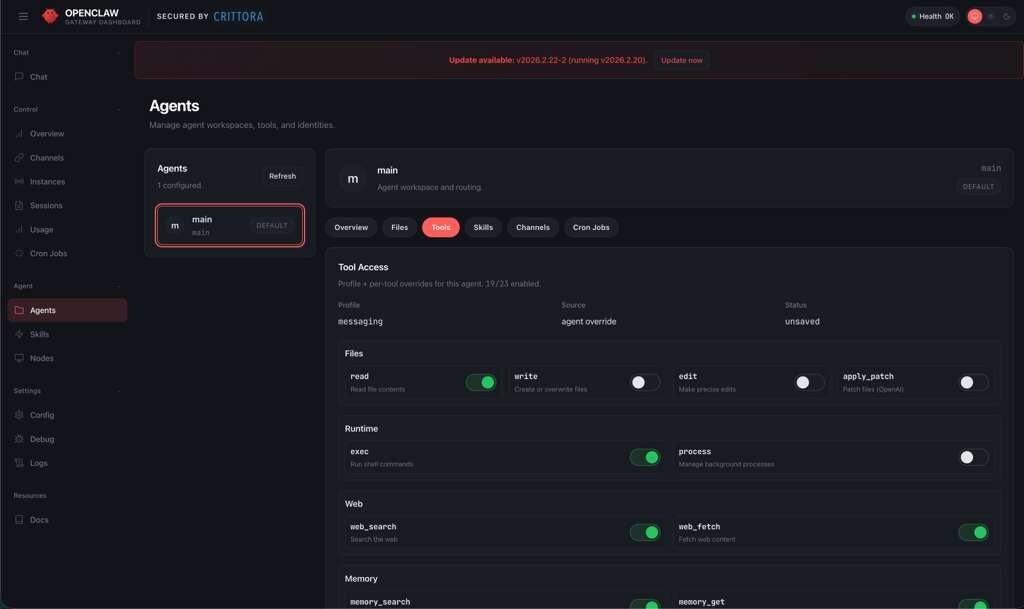
Task: Click the hamburger menu icon in the header
Action: tap(23, 16)
